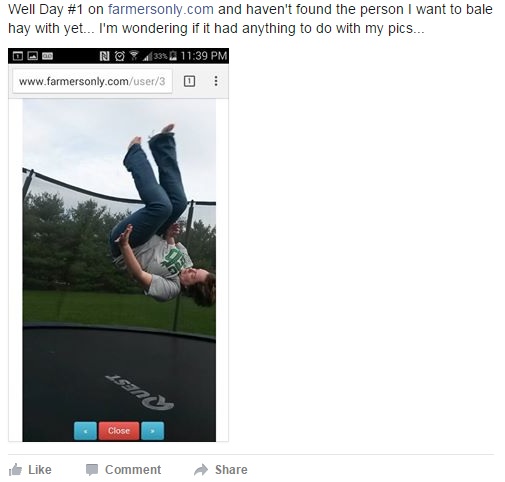Viewport: 505px width, 482px height.
Task: Click the Comment speech bubble icon
Action: (92, 470)
